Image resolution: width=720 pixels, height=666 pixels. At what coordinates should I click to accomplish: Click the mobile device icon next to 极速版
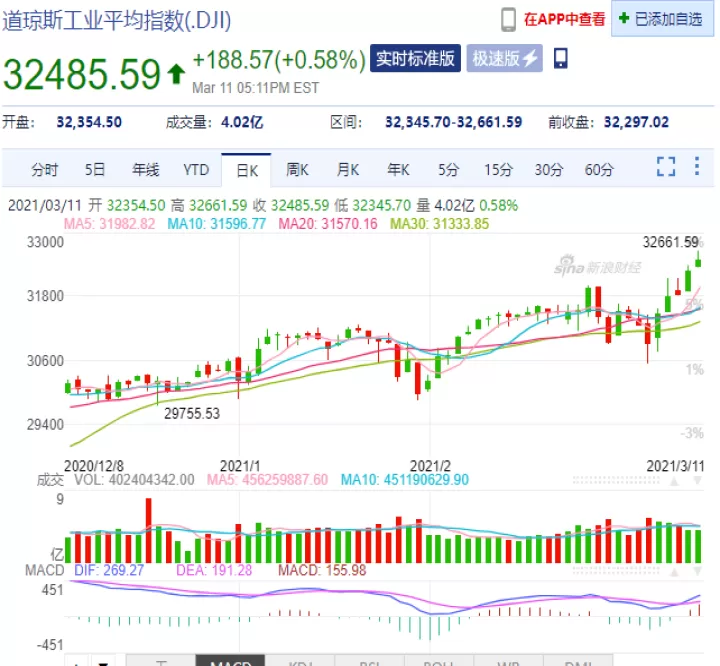click(561, 58)
